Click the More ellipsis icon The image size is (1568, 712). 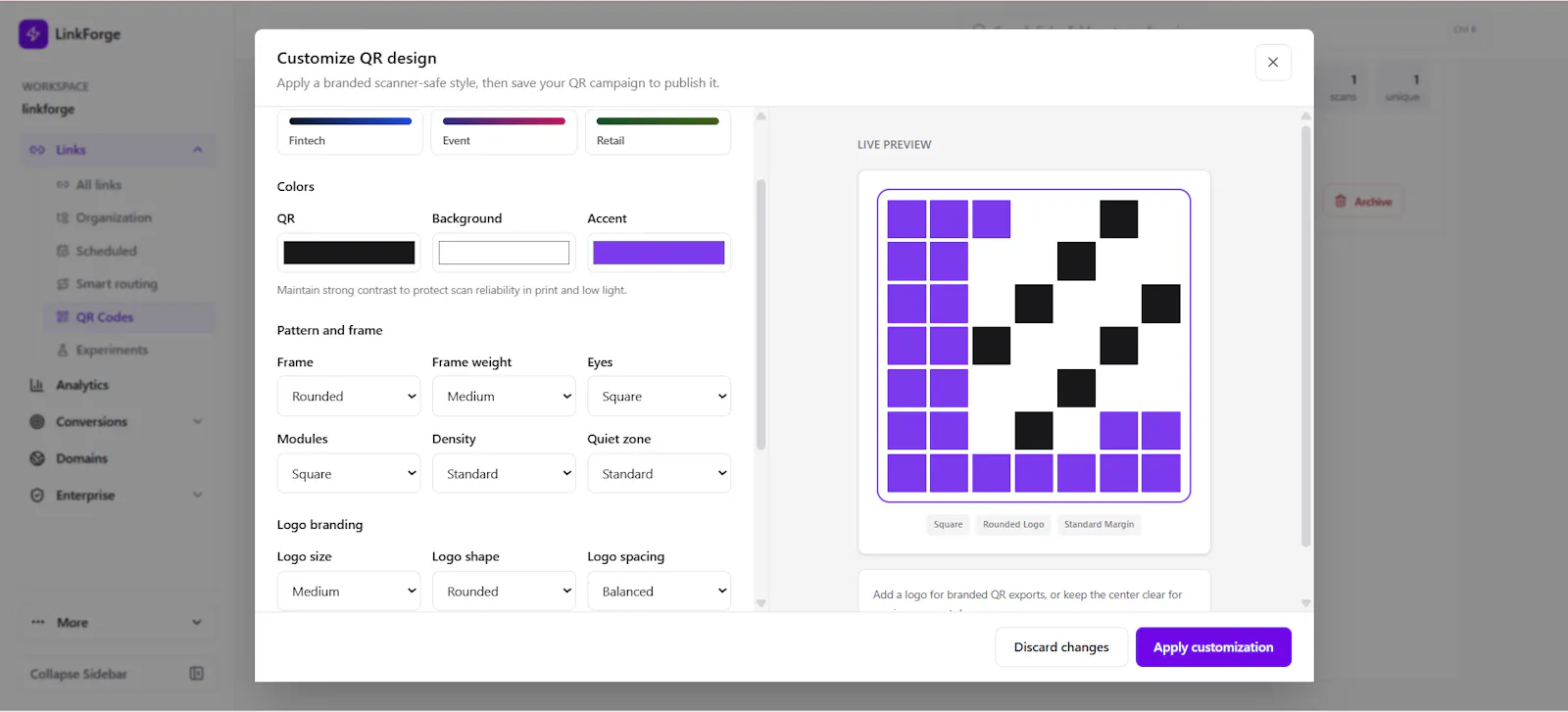[x=37, y=622]
